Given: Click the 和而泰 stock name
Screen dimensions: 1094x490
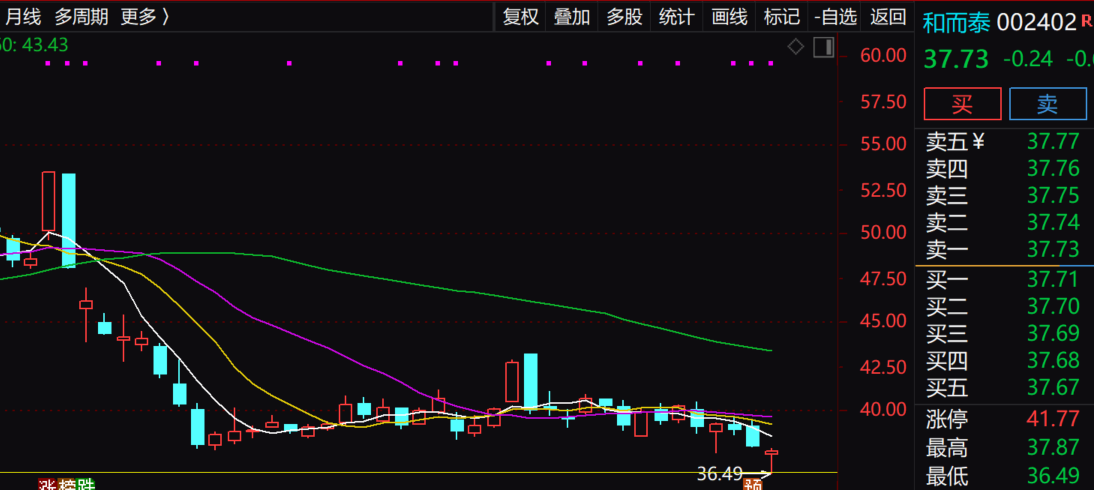Looking at the screenshot, I should (957, 22).
